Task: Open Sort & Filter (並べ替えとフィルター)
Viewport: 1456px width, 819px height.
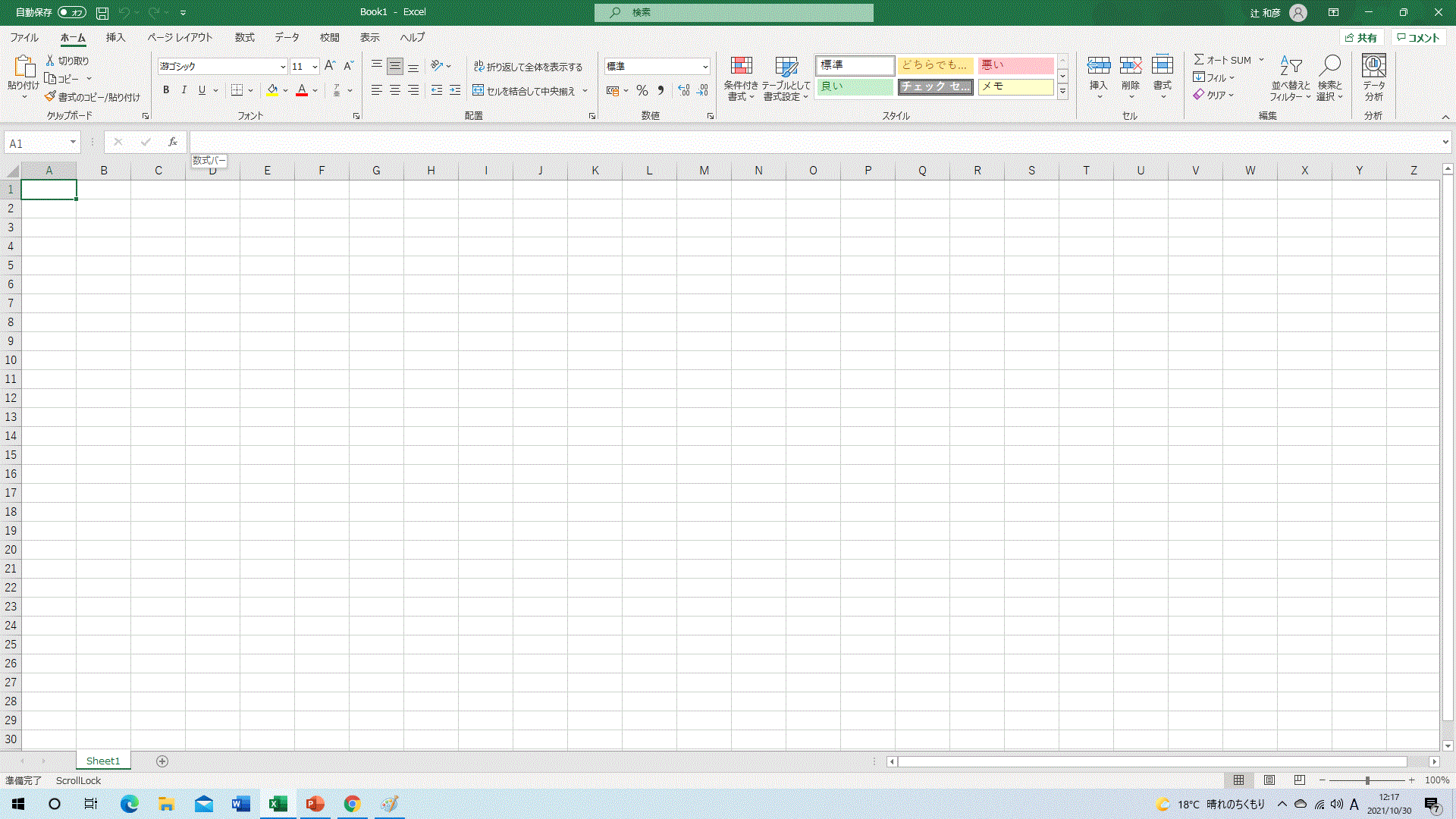Action: 1291,78
